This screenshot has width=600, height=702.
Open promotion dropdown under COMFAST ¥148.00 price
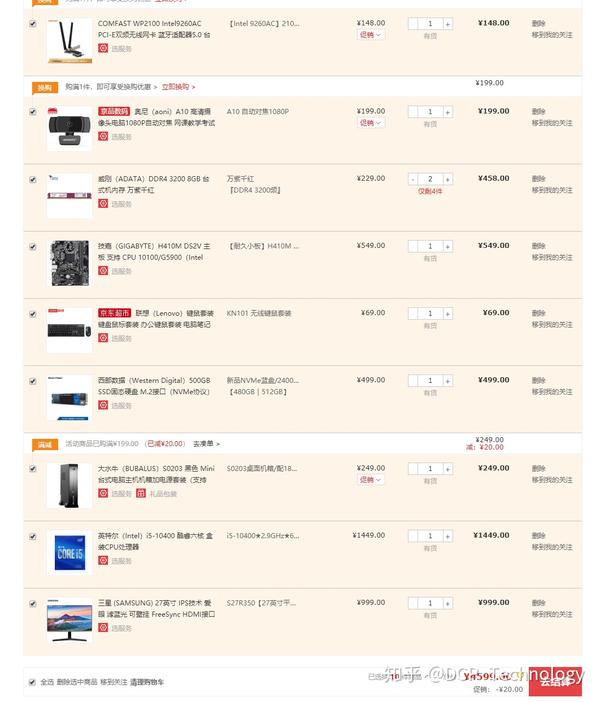coord(370,35)
